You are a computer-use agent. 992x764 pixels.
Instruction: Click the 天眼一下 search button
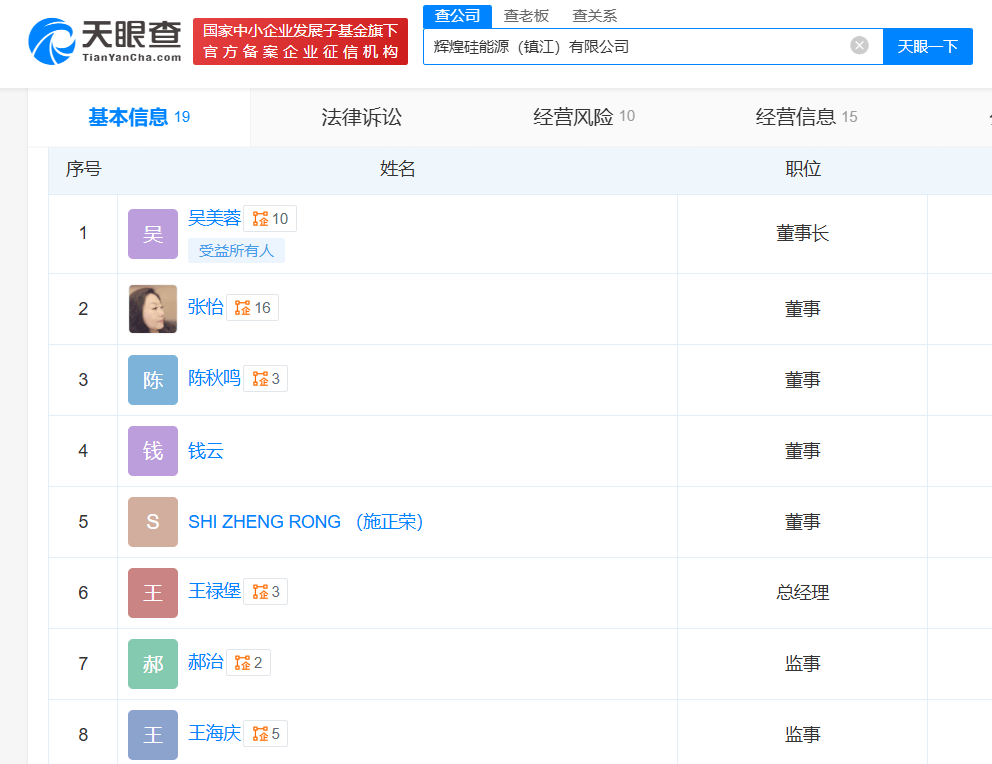(927, 46)
